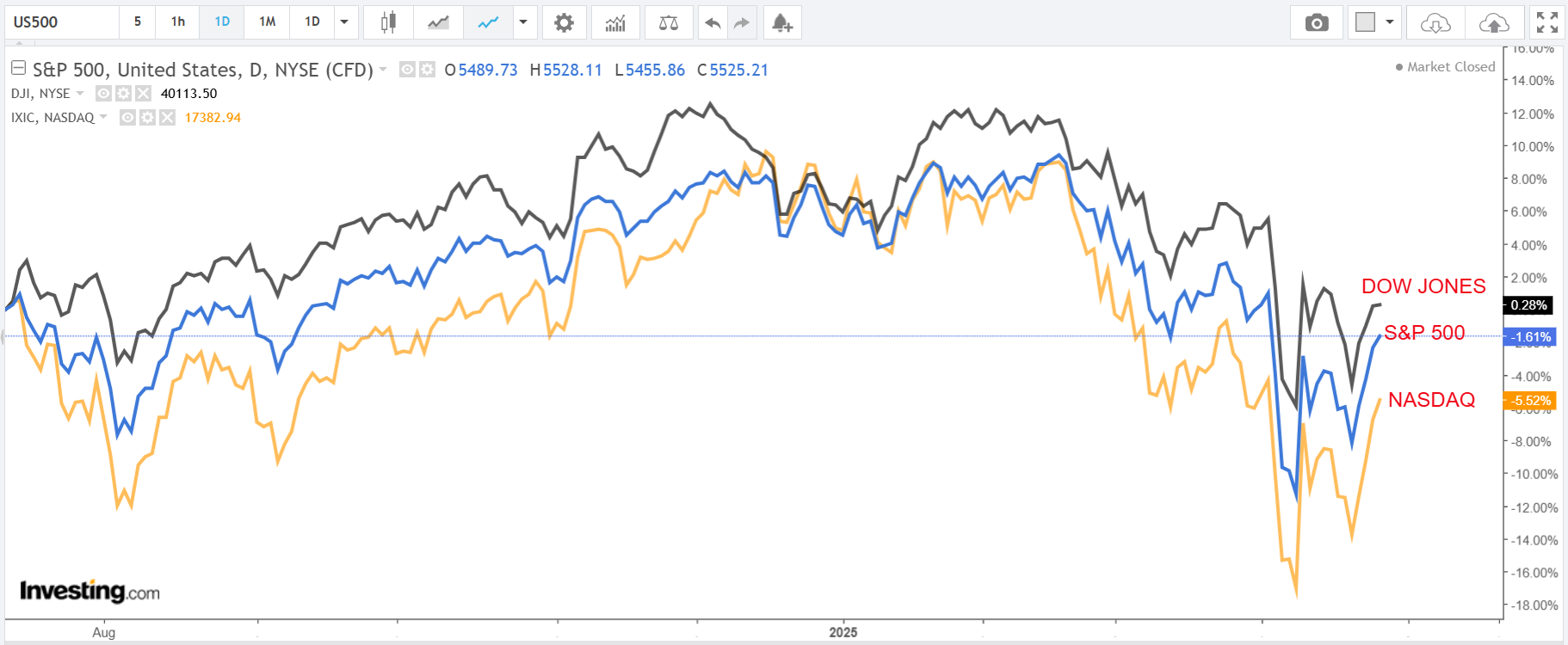The width and height of the screenshot is (1568, 645).
Task: Collapse the legend with the minus box
Action: pyautogui.click(x=18, y=67)
